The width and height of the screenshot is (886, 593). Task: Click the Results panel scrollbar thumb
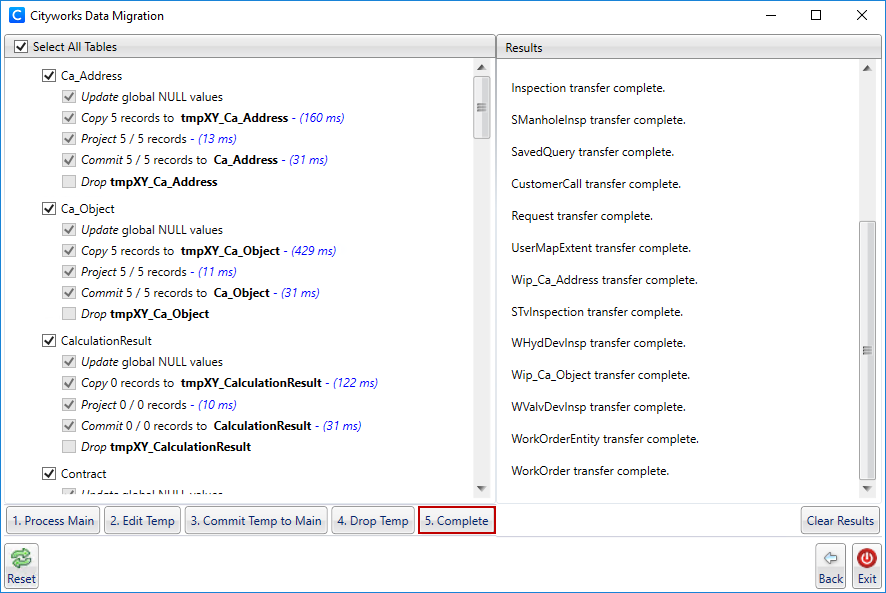pyautogui.click(x=867, y=350)
